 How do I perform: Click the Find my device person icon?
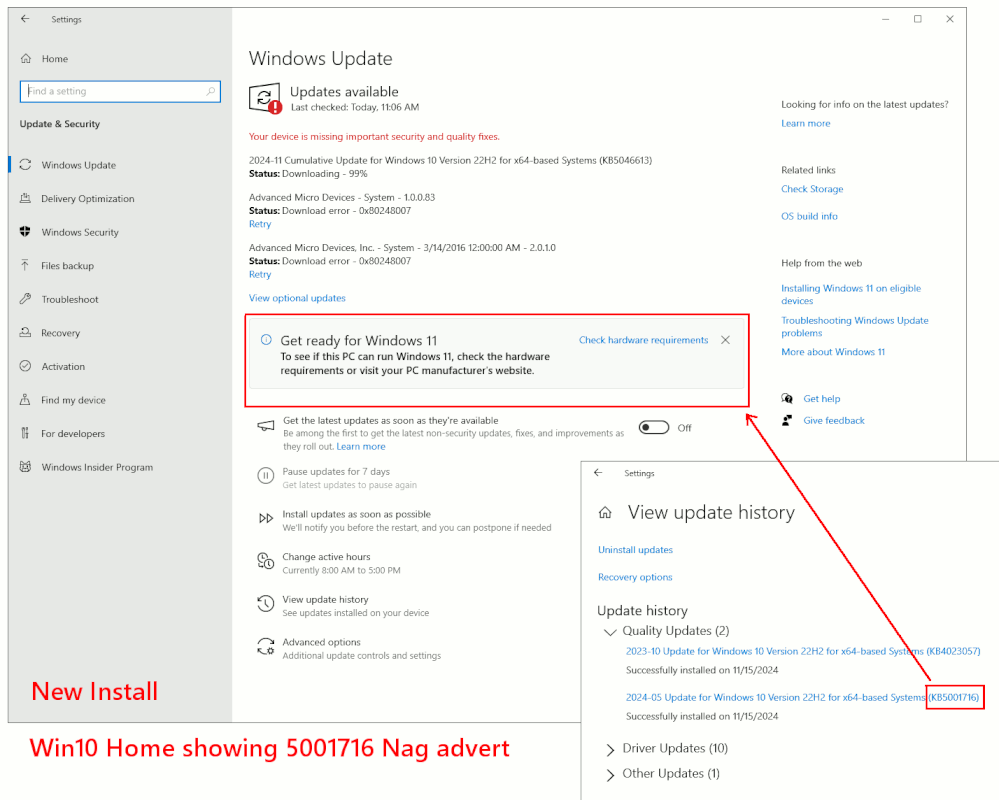(25, 399)
